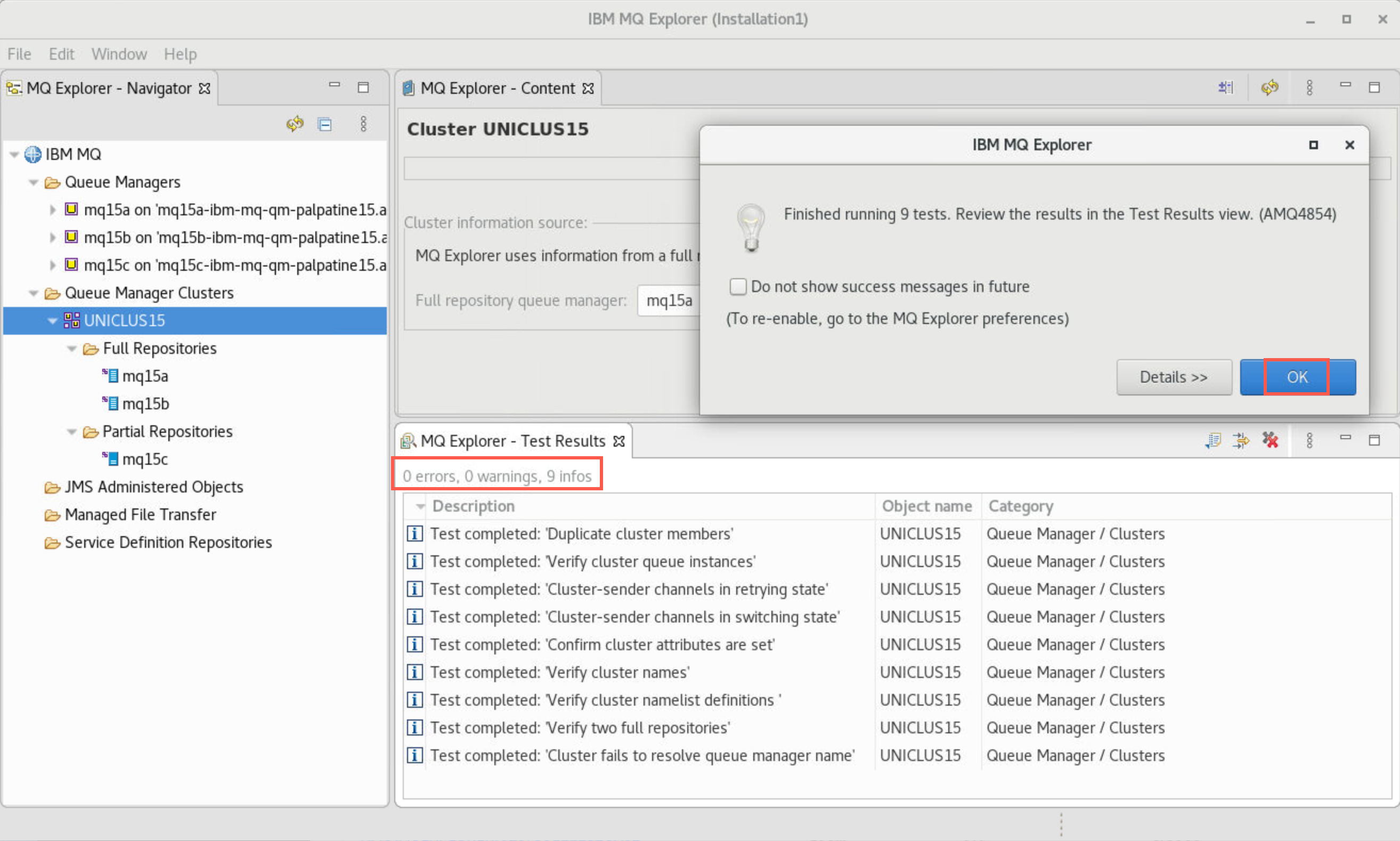Select 'Cluster fails to resolve queue manager name' row

pyautogui.click(x=898, y=755)
